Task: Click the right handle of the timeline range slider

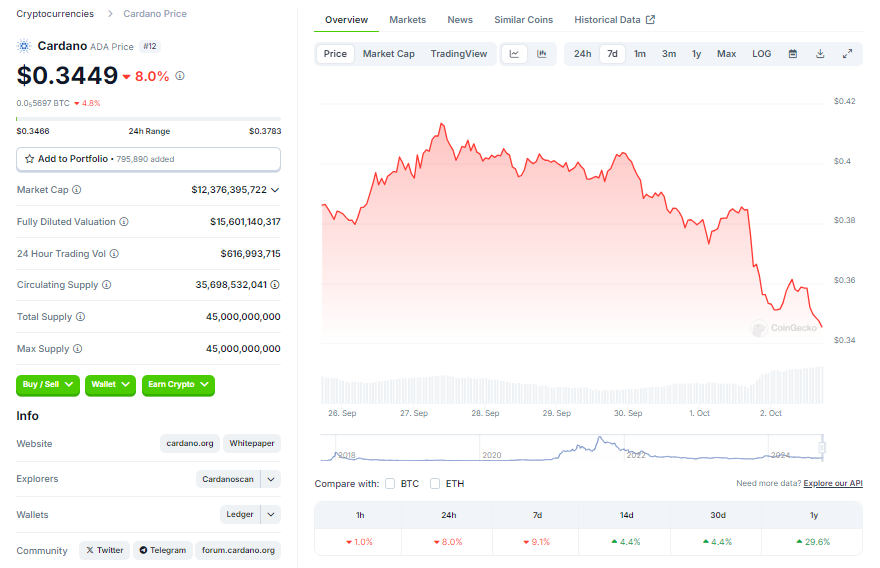Action: point(823,448)
